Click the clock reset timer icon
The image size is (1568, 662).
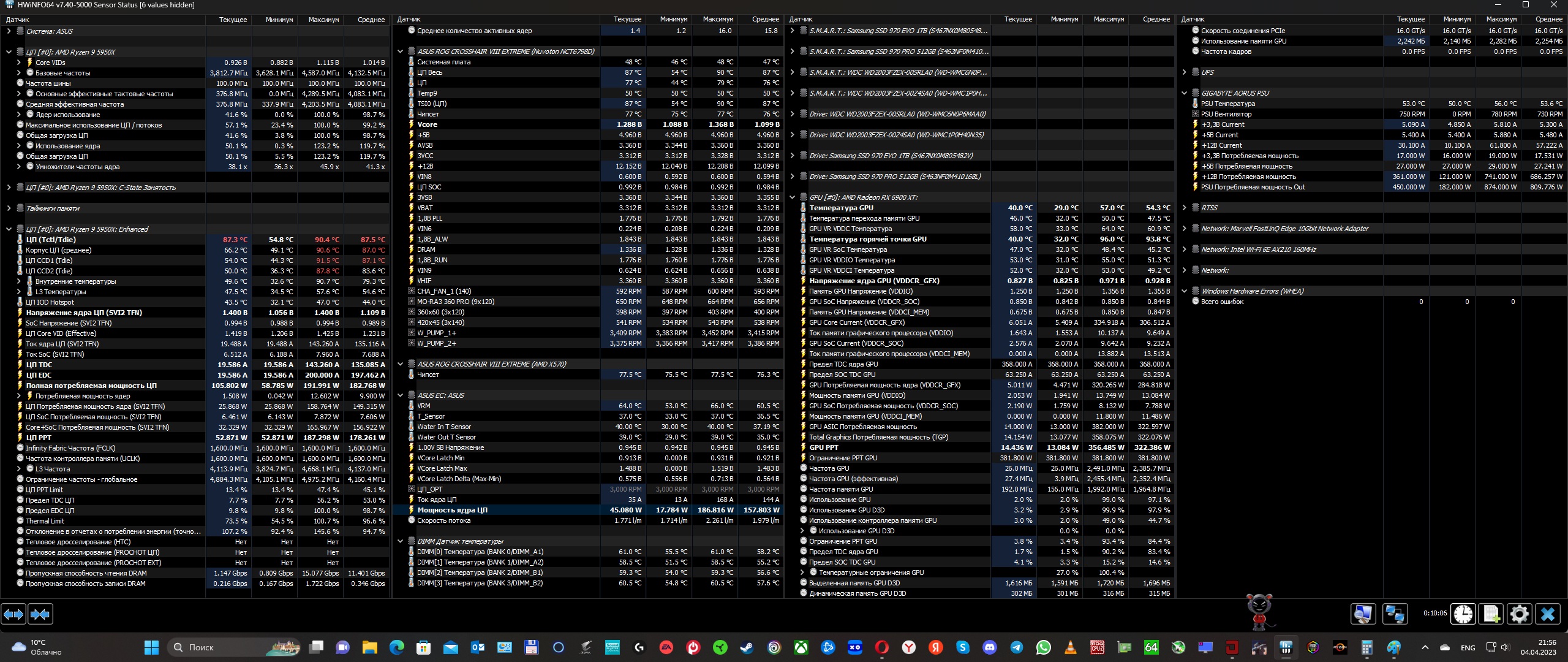(1463, 614)
